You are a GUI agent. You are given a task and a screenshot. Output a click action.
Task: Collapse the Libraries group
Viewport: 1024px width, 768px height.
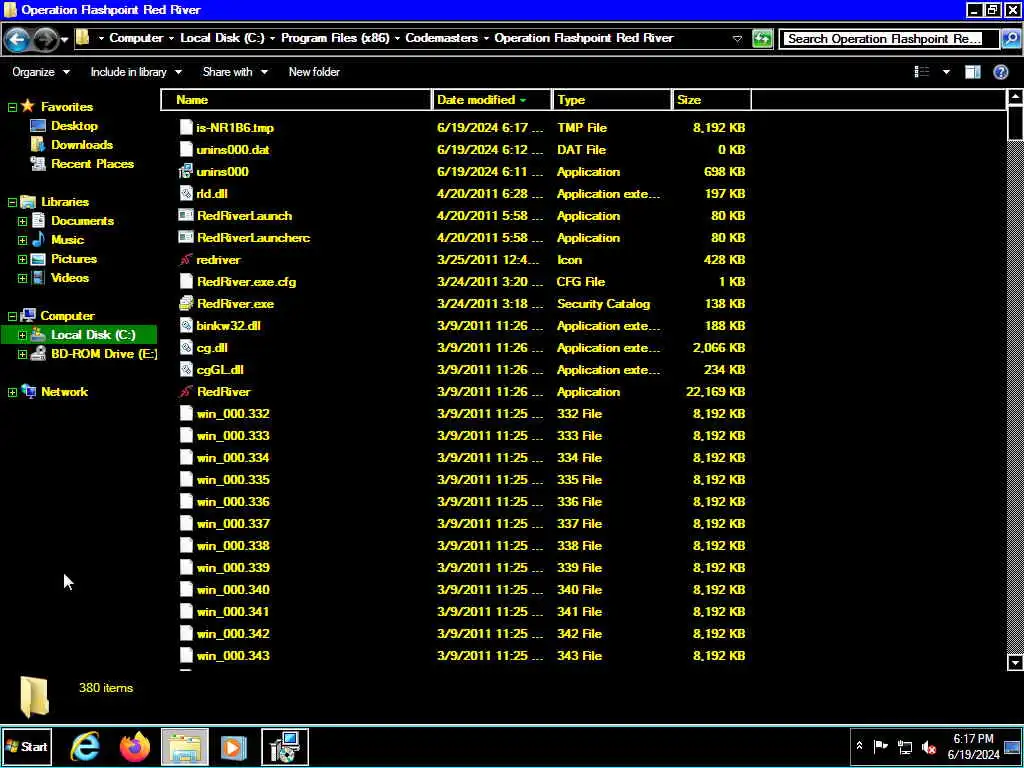tap(12, 202)
